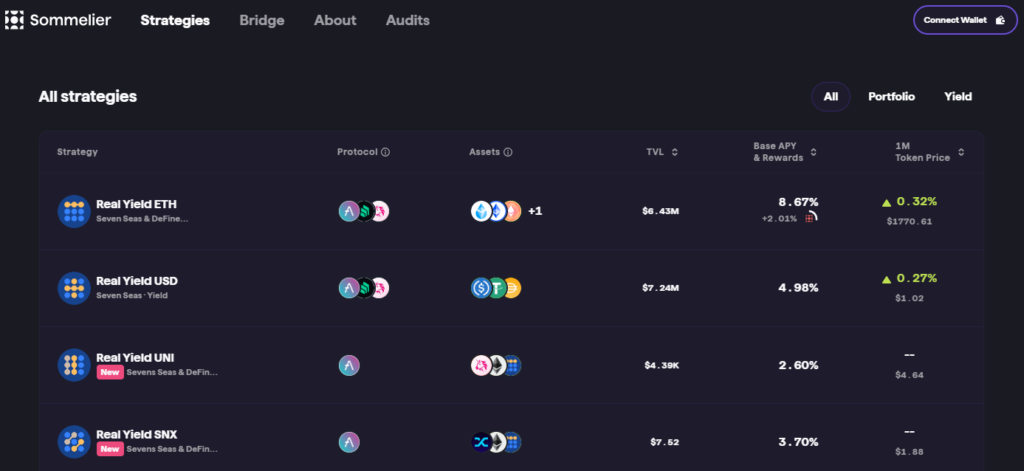The image size is (1024, 471).
Task: Open the Bridge nav tab
Action: 262,20
